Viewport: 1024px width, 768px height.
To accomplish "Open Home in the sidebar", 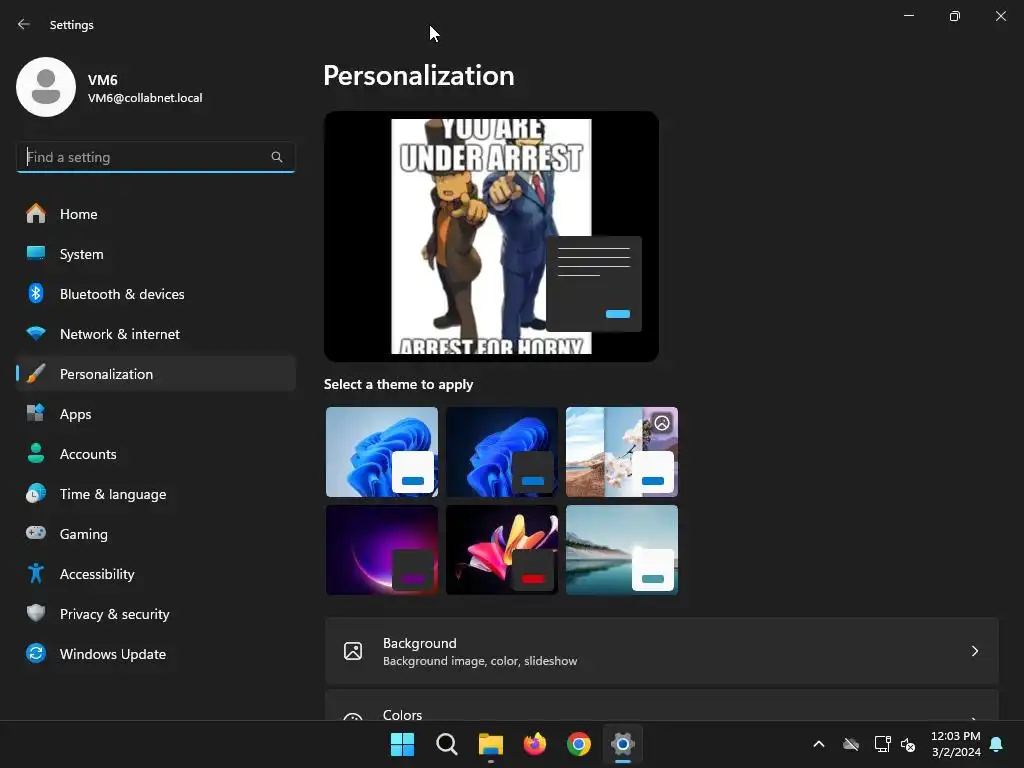I will point(155,214).
